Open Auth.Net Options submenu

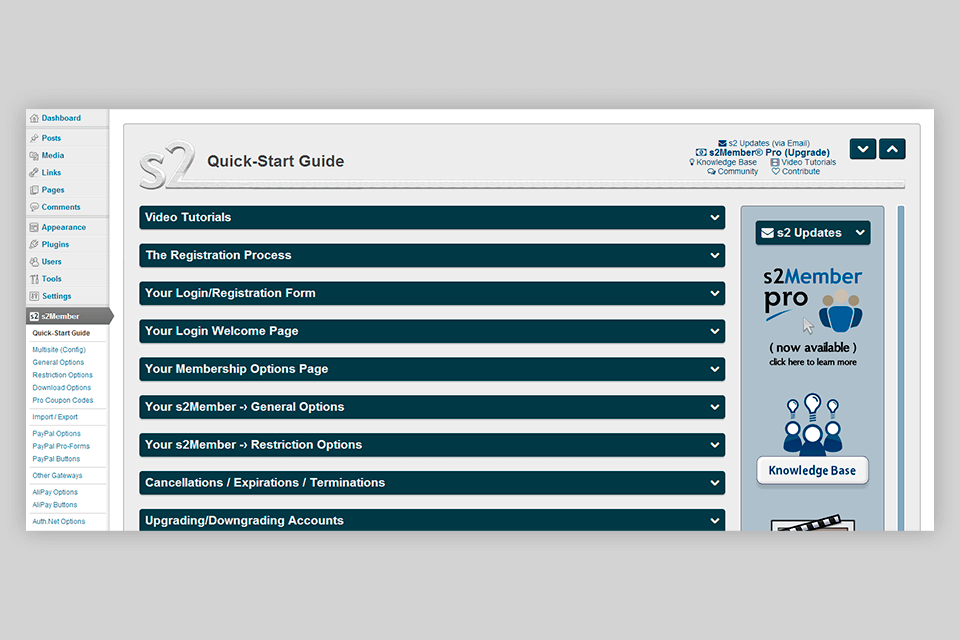[x=59, y=522]
